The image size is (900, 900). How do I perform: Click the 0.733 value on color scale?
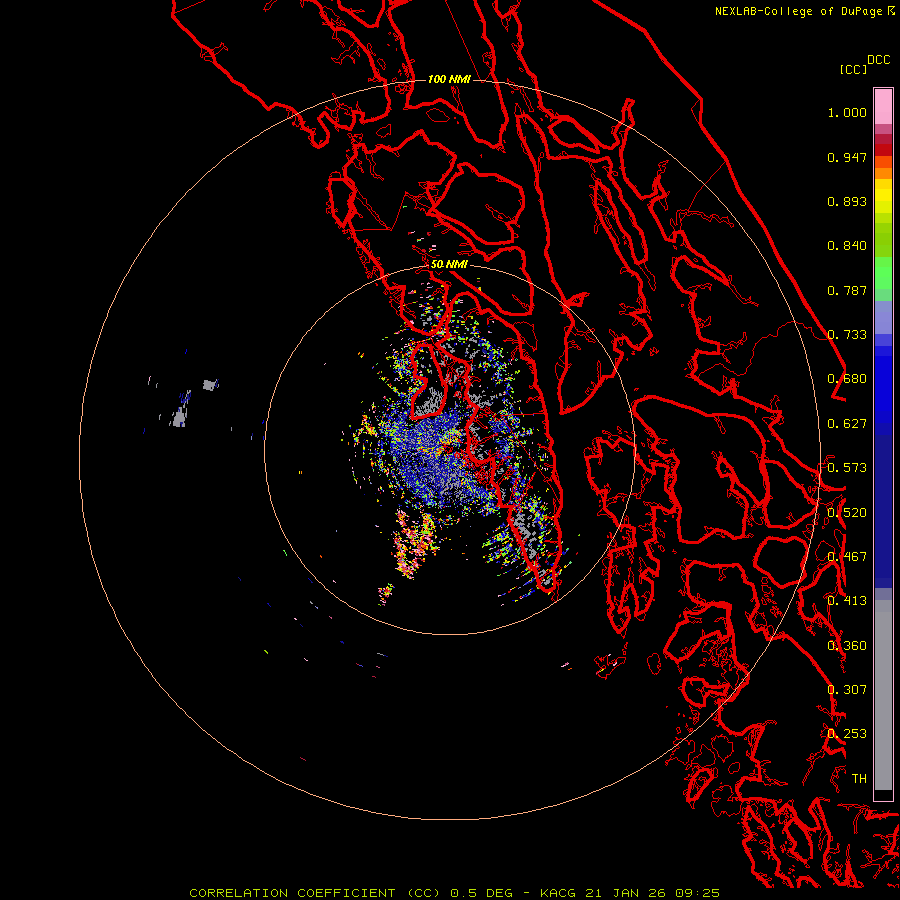[x=847, y=335]
